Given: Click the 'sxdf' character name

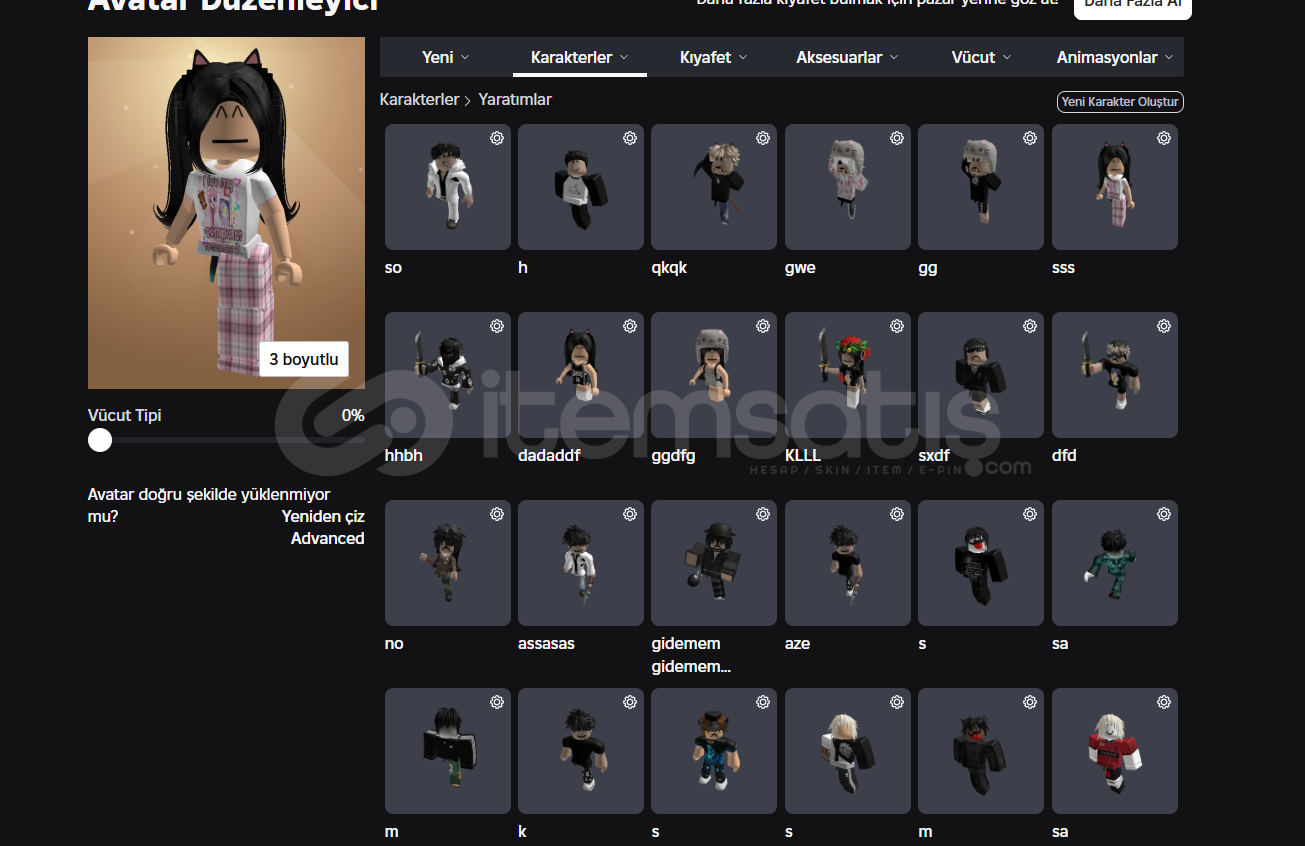Looking at the screenshot, I should 935,456.
